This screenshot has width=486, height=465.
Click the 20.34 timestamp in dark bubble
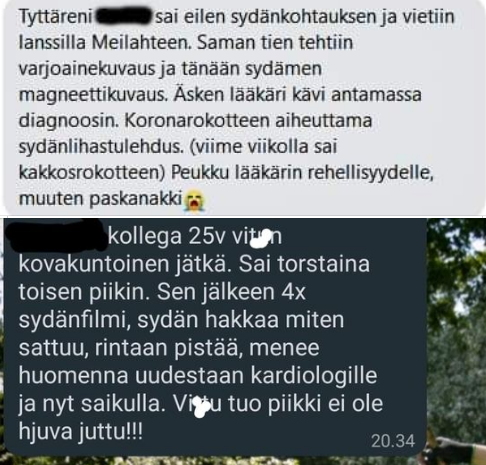pyautogui.click(x=393, y=441)
